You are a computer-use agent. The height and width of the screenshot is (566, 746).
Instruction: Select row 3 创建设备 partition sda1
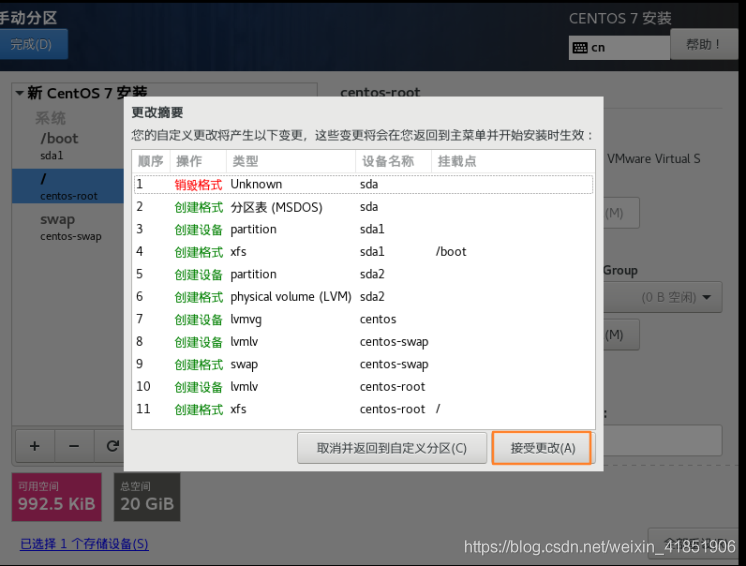(x=363, y=229)
